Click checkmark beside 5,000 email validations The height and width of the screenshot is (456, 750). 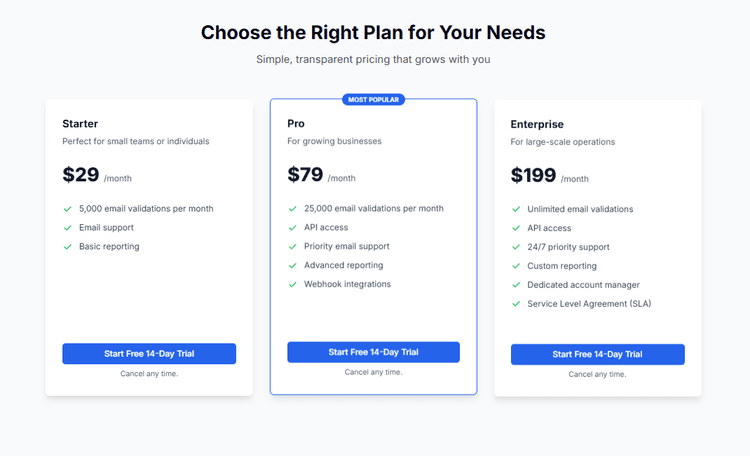68,209
